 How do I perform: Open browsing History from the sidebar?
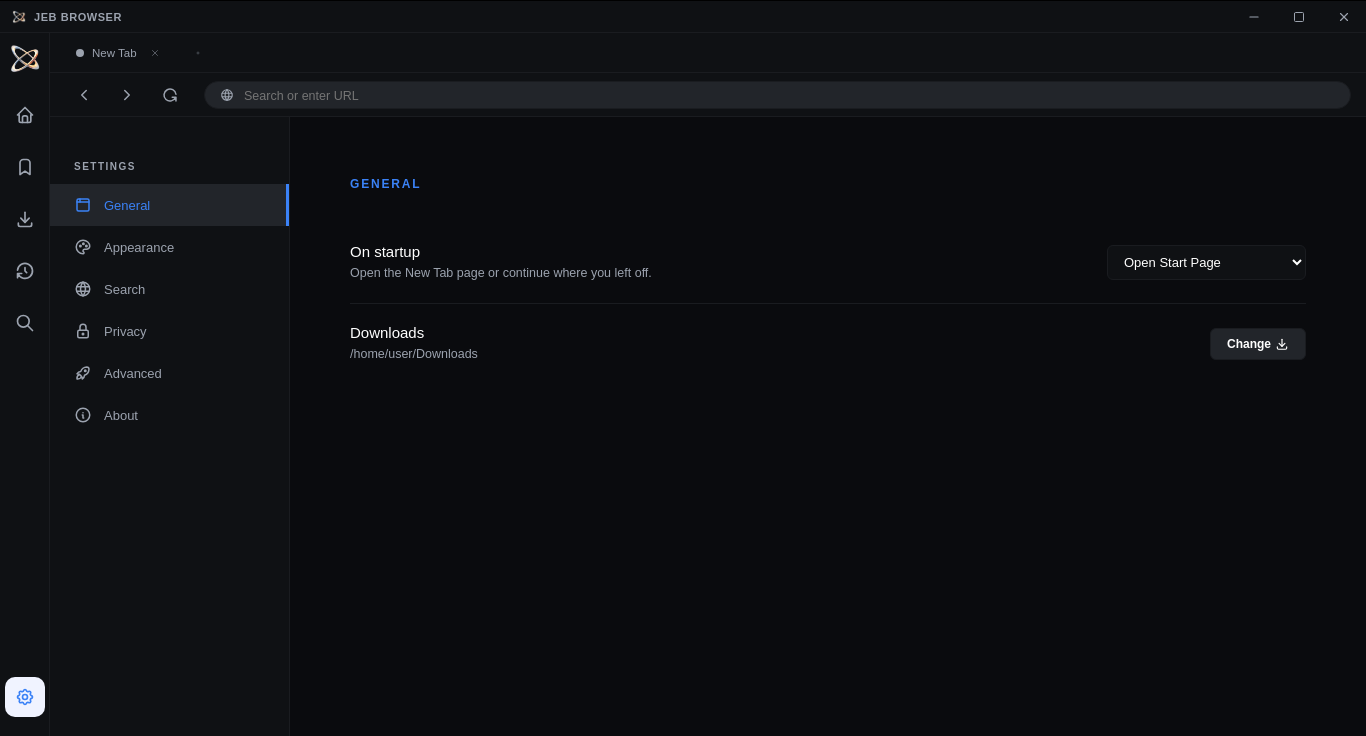(24, 270)
